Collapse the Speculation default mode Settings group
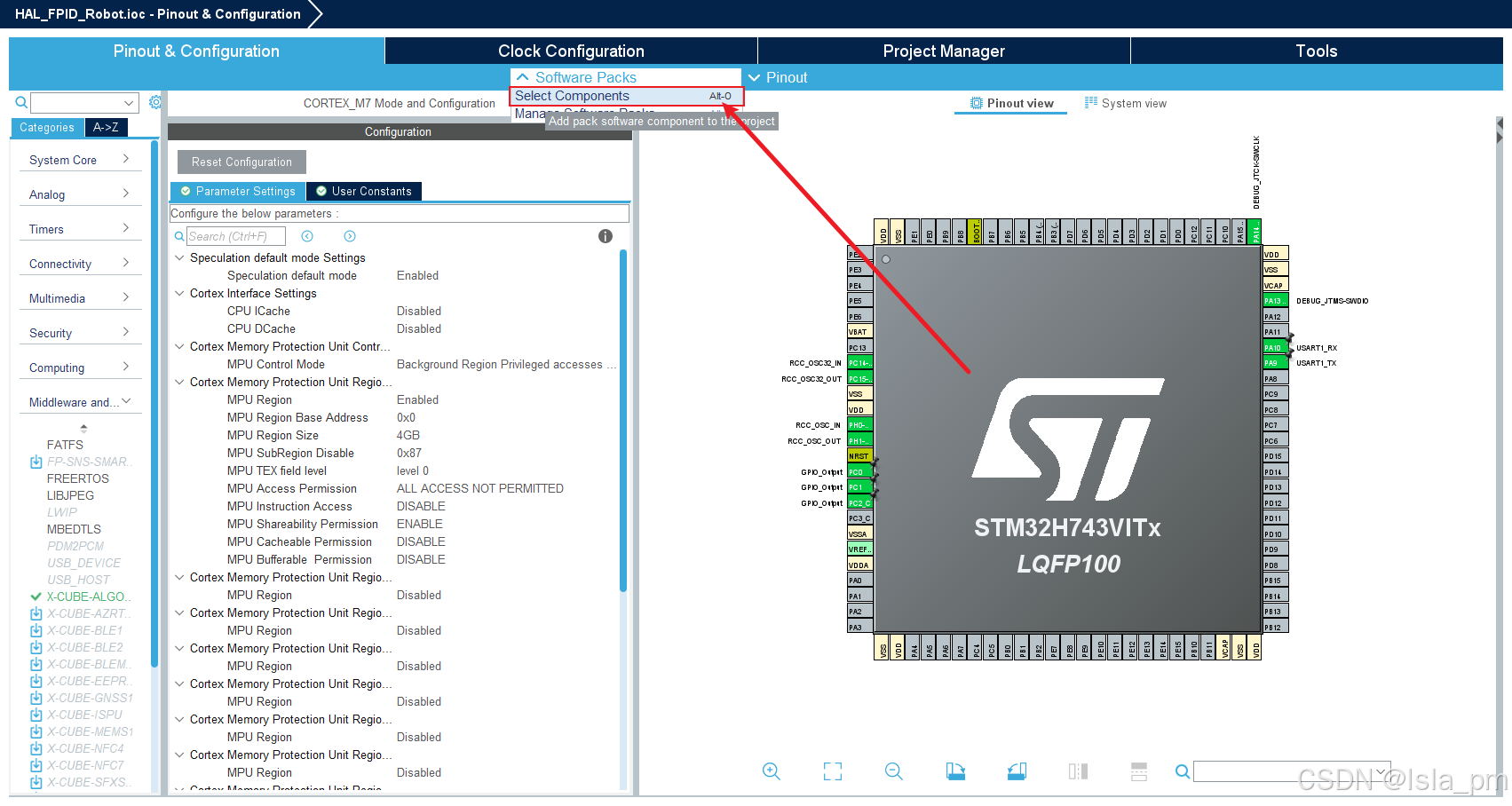The height and width of the screenshot is (806, 1512). (x=180, y=257)
